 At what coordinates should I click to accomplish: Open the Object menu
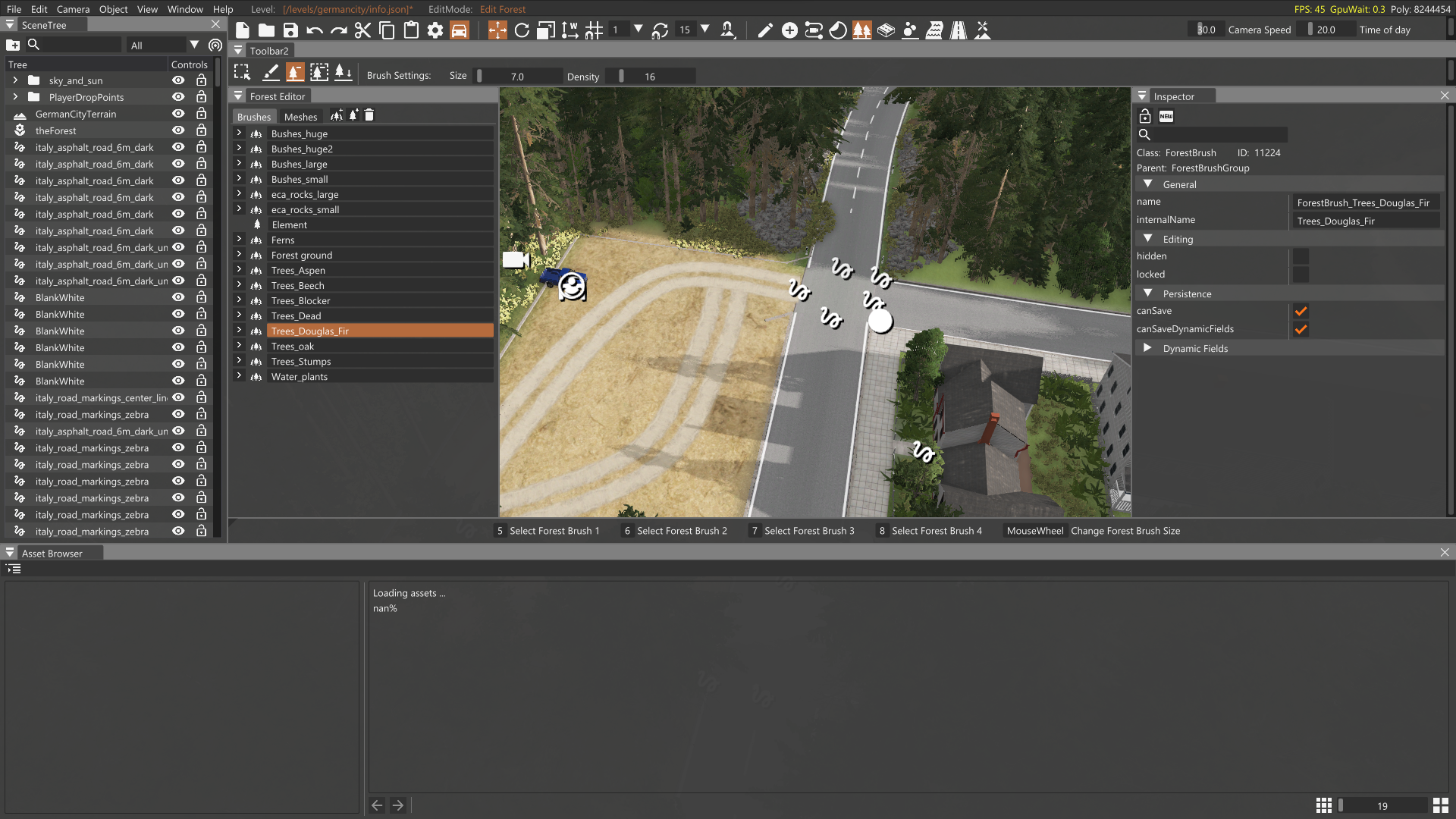pyautogui.click(x=113, y=9)
